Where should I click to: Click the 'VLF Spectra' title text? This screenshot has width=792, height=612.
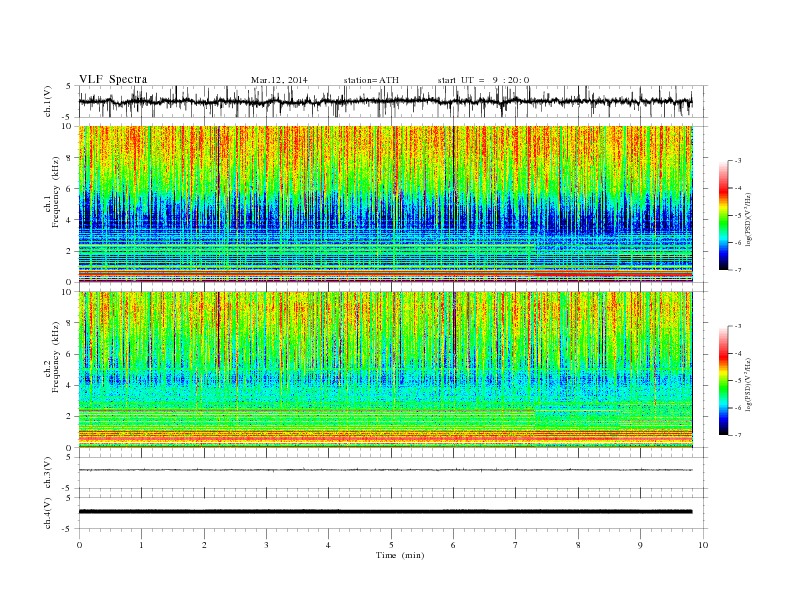pos(113,79)
